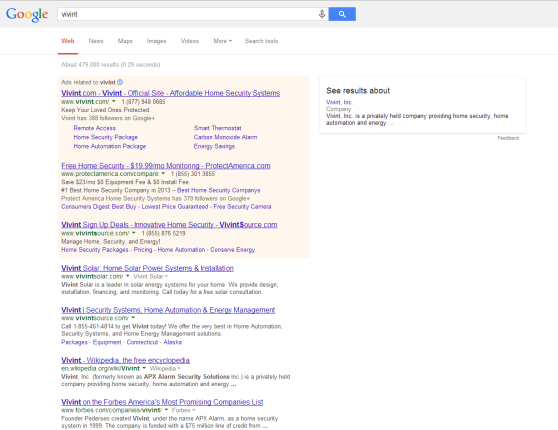Activate voice search microphone icon

[322, 14]
